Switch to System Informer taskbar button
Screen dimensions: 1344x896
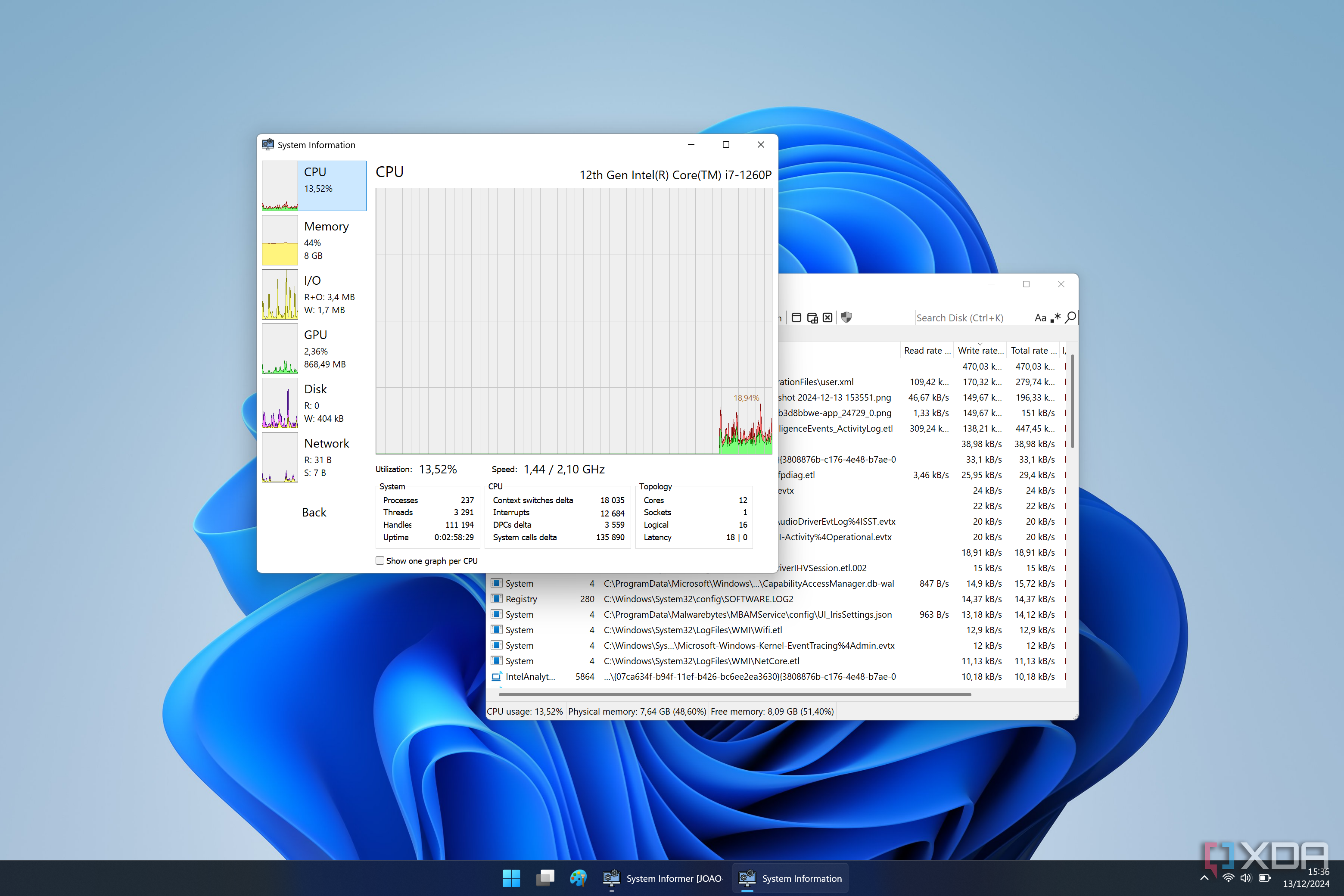point(663,878)
